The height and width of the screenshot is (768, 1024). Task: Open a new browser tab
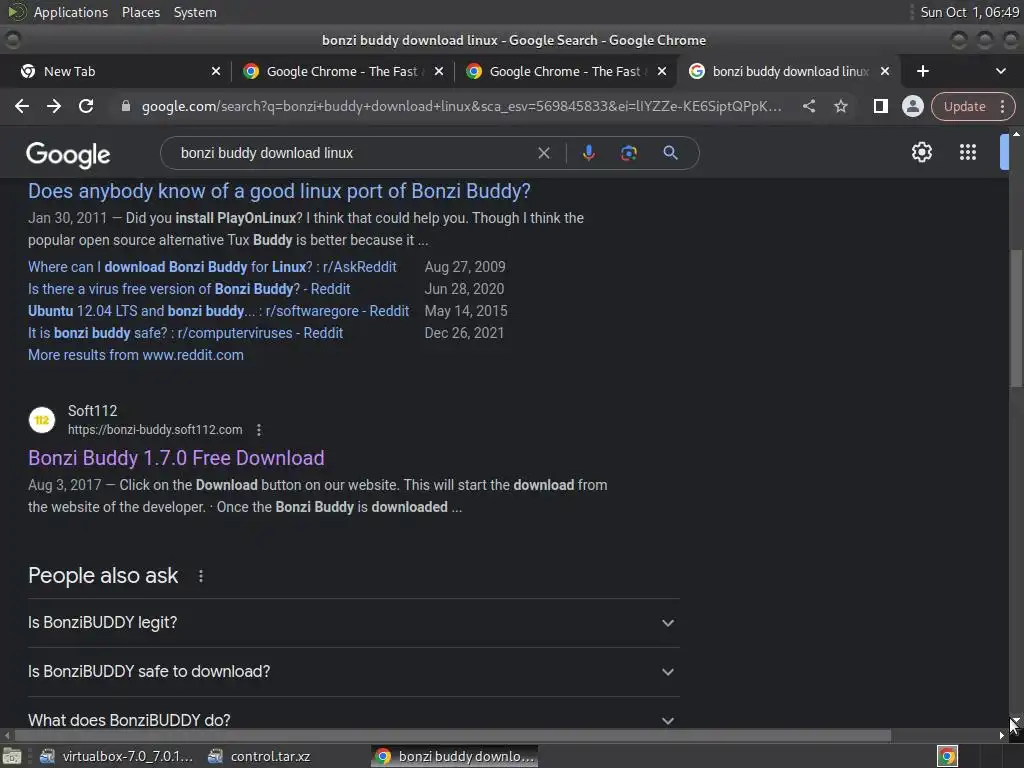pos(922,71)
